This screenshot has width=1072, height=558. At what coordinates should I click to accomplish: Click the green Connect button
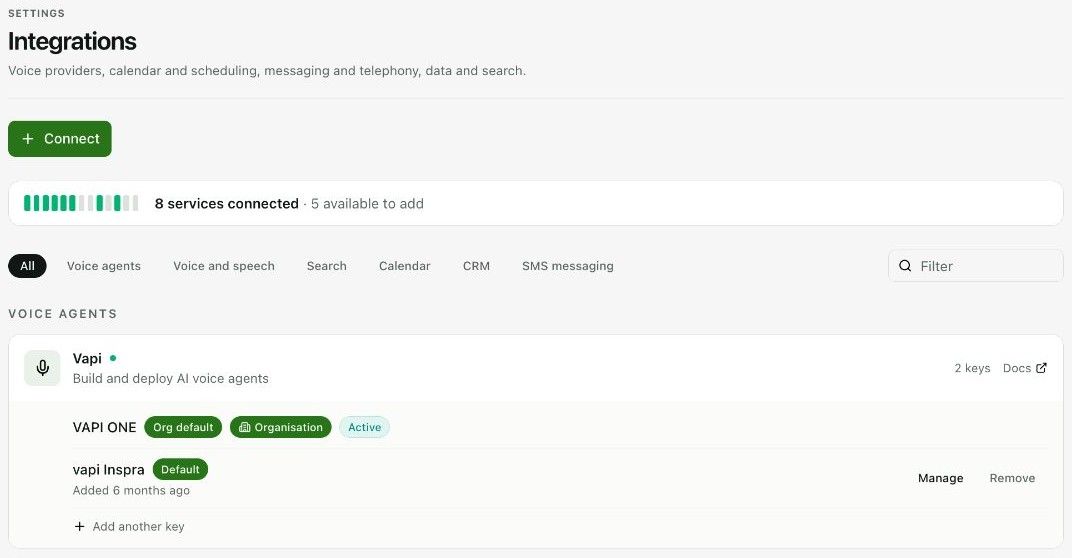click(x=59, y=139)
